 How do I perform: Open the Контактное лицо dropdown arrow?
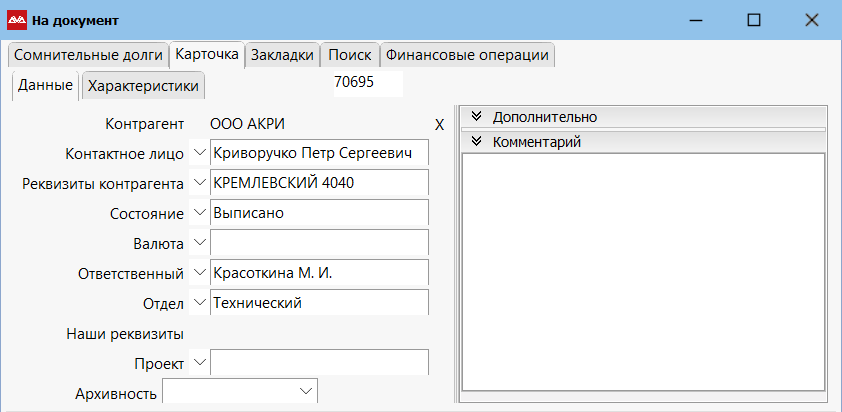click(198, 153)
